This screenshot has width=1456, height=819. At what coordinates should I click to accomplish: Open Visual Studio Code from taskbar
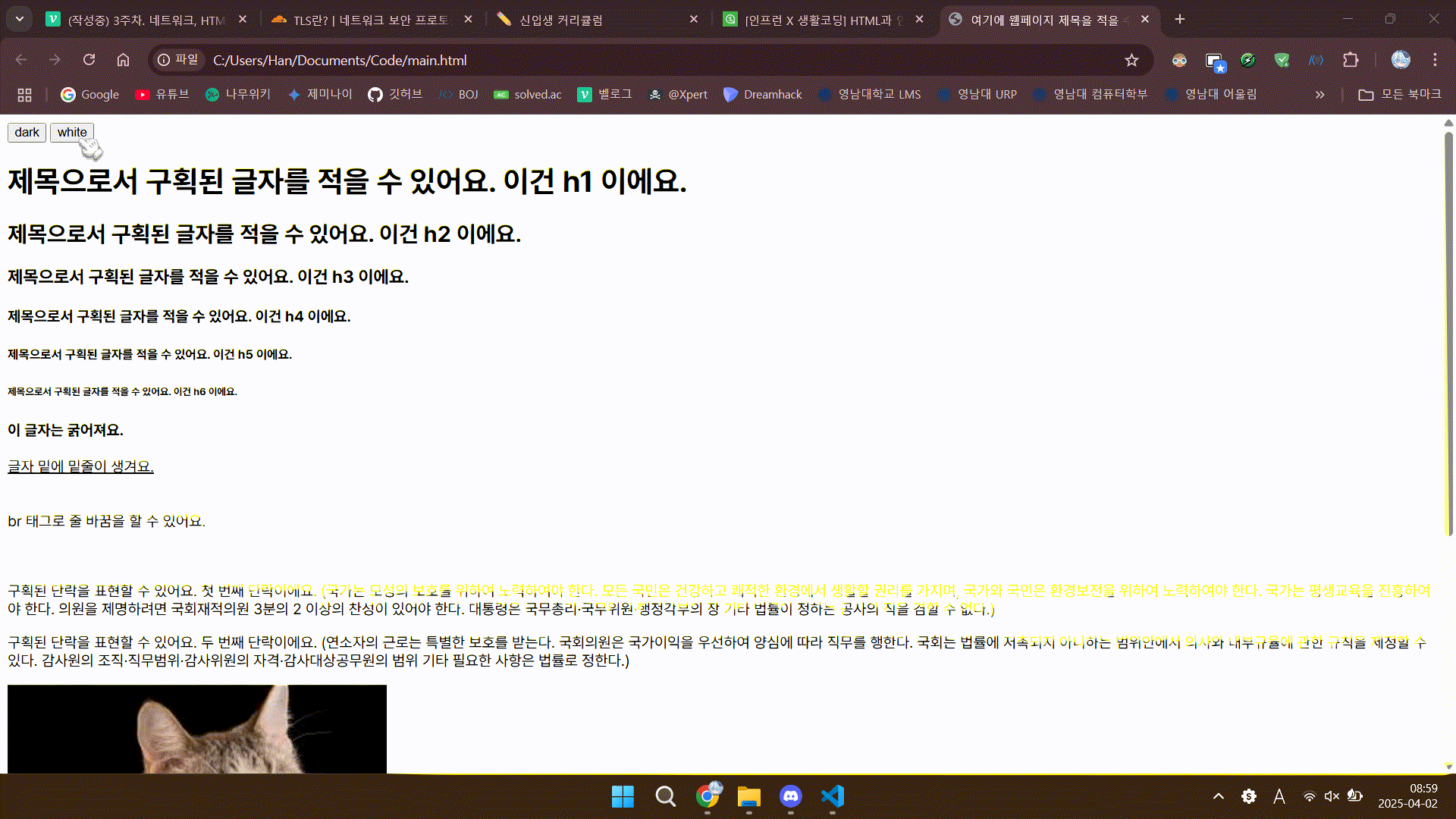[832, 796]
